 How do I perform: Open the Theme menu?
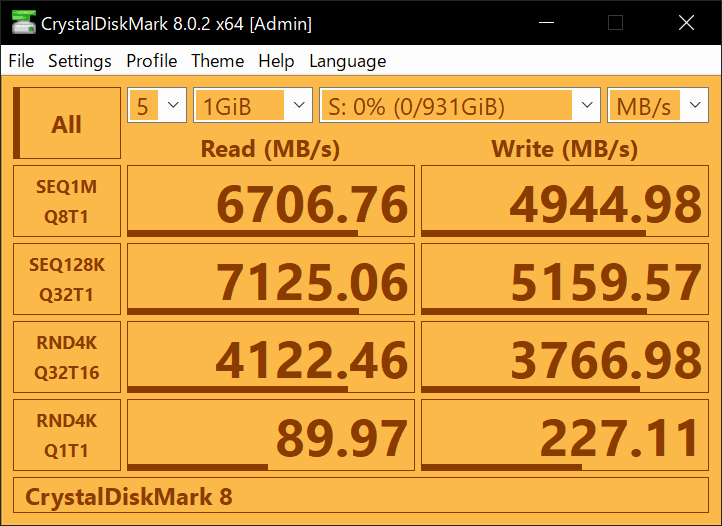click(217, 61)
